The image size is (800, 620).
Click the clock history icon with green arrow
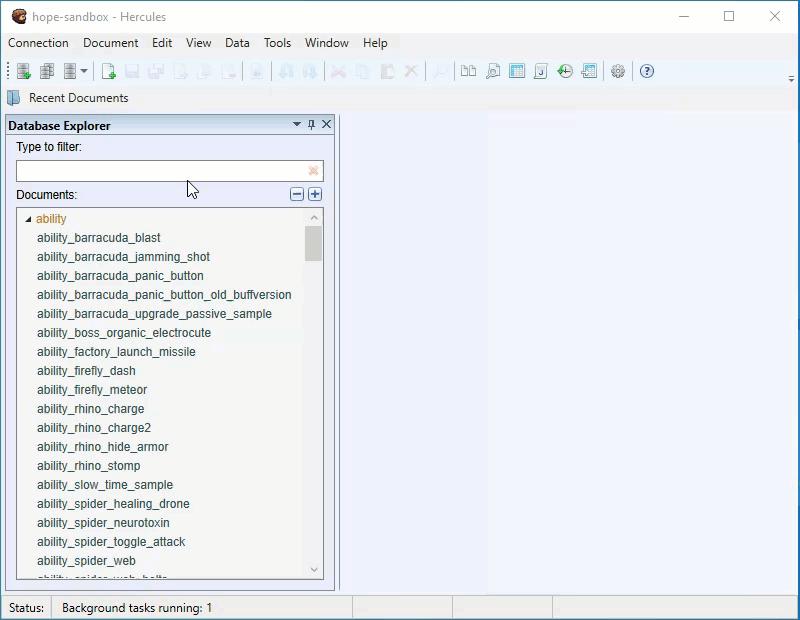click(565, 71)
